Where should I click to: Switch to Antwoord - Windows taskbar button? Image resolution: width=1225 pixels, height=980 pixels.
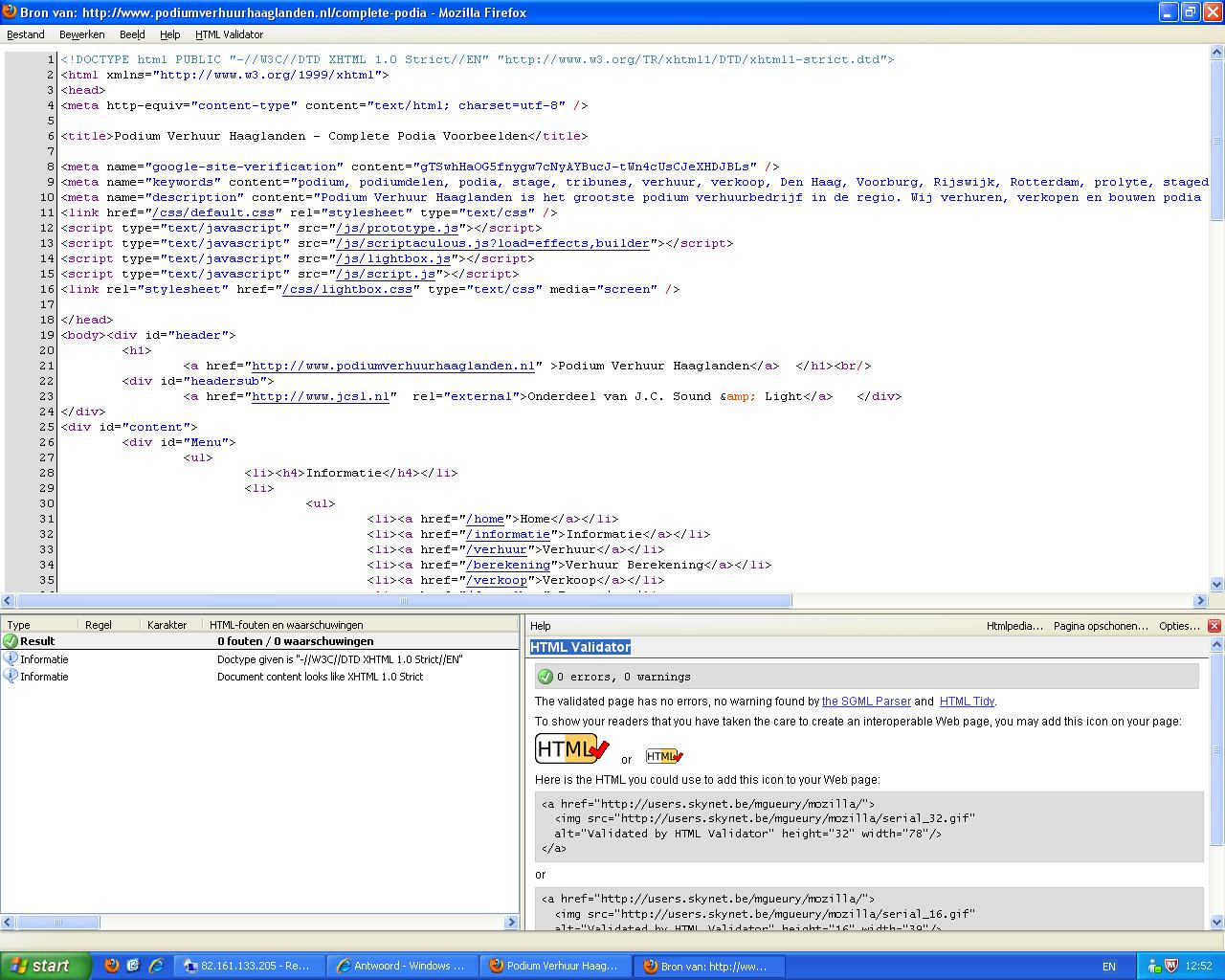pyautogui.click(x=402, y=966)
